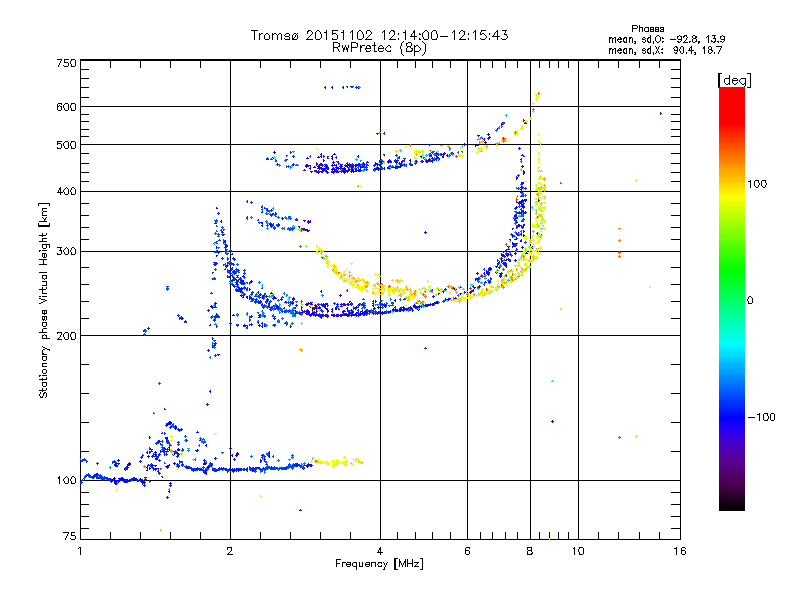Click the '[deg]' colorbar unit label
800x600 pixels.
click(734, 80)
